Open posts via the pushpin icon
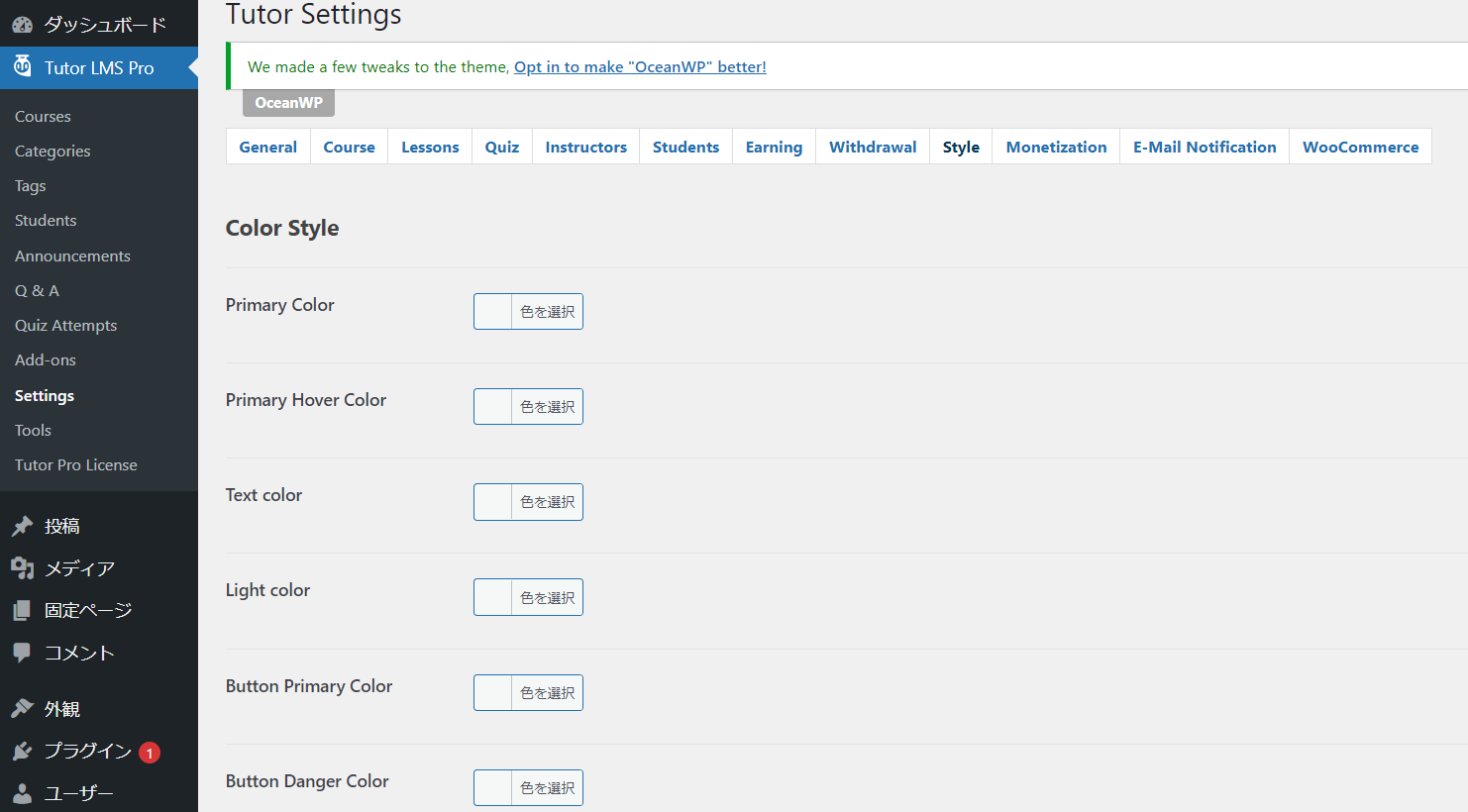 (x=22, y=526)
